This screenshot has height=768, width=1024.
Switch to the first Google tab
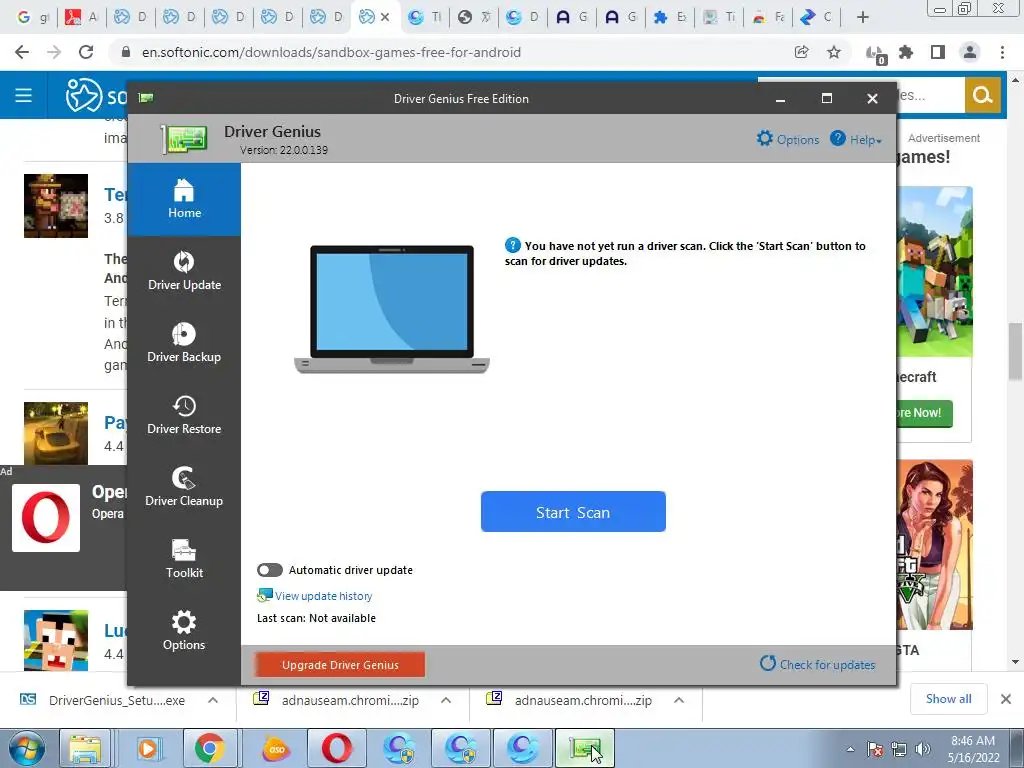pos(32,18)
